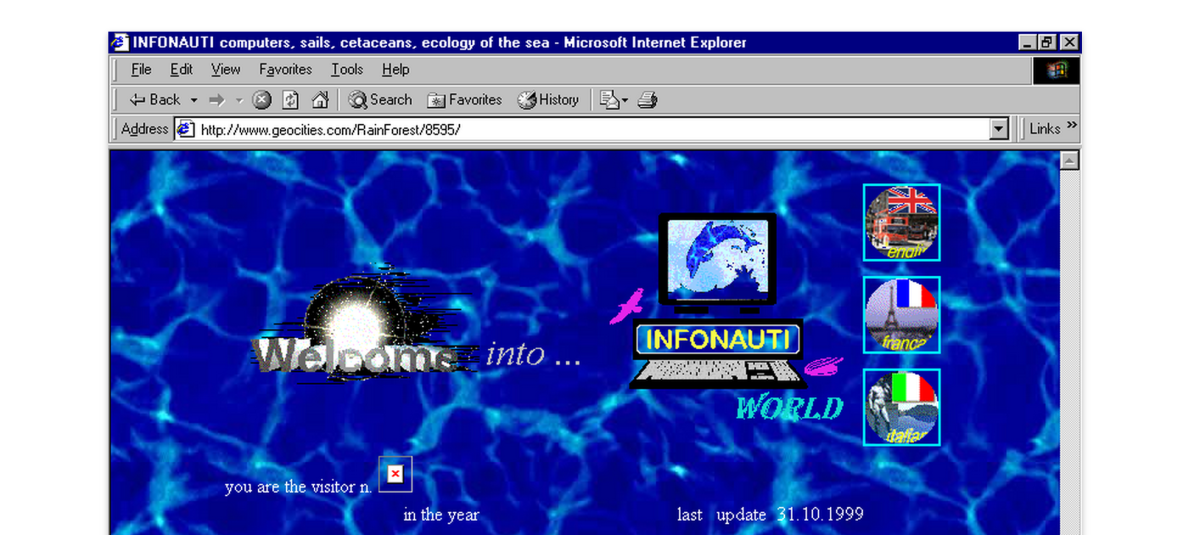Minimize the Internet Explorer window
The width and height of the screenshot is (1200, 535).
point(1029,42)
